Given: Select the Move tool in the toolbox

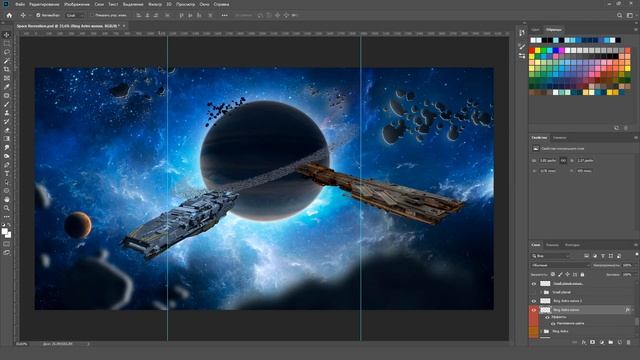Looking at the screenshot, I should point(7,35).
